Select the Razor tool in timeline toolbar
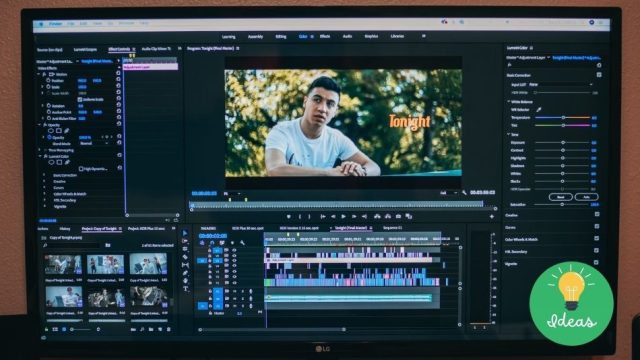Viewport: 640px width, 360px height. click(x=185, y=257)
